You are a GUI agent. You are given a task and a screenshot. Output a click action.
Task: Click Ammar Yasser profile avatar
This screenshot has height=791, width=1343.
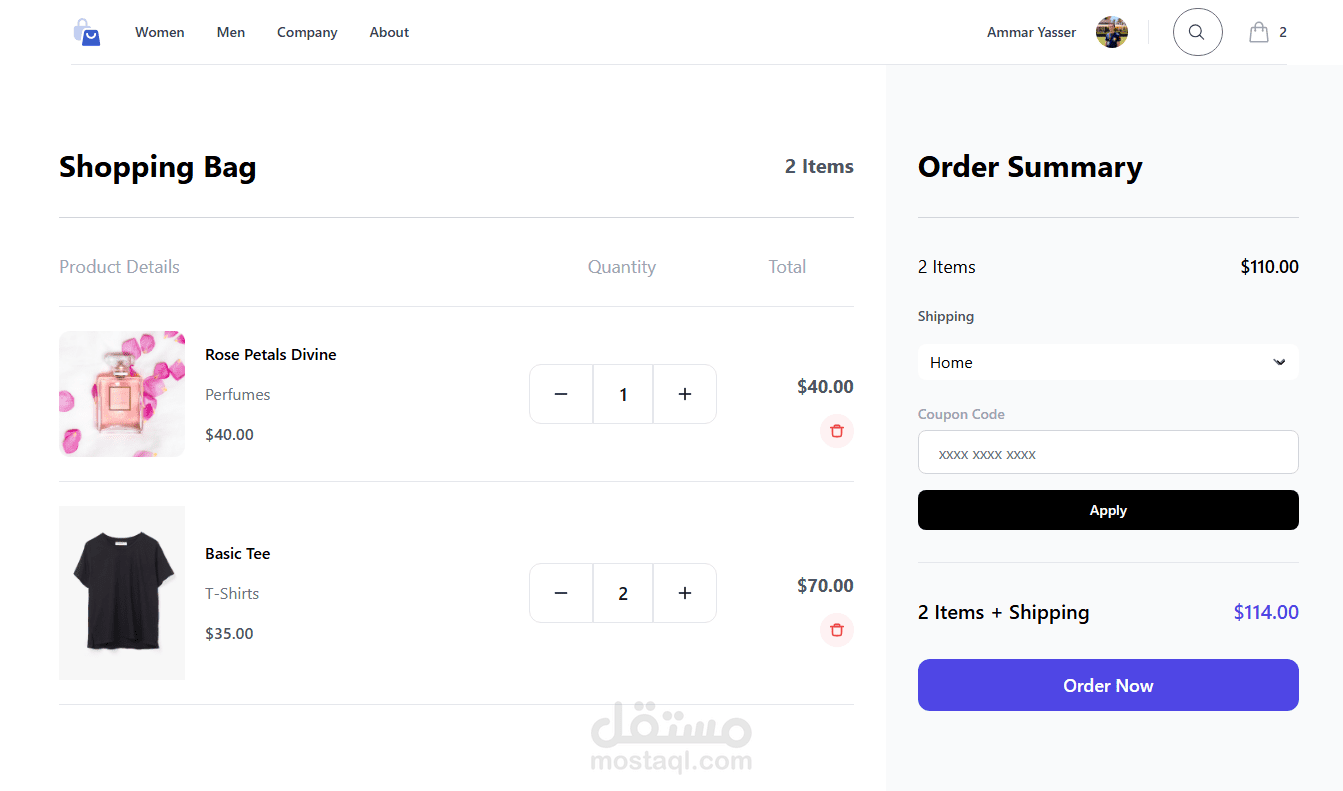click(1112, 32)
